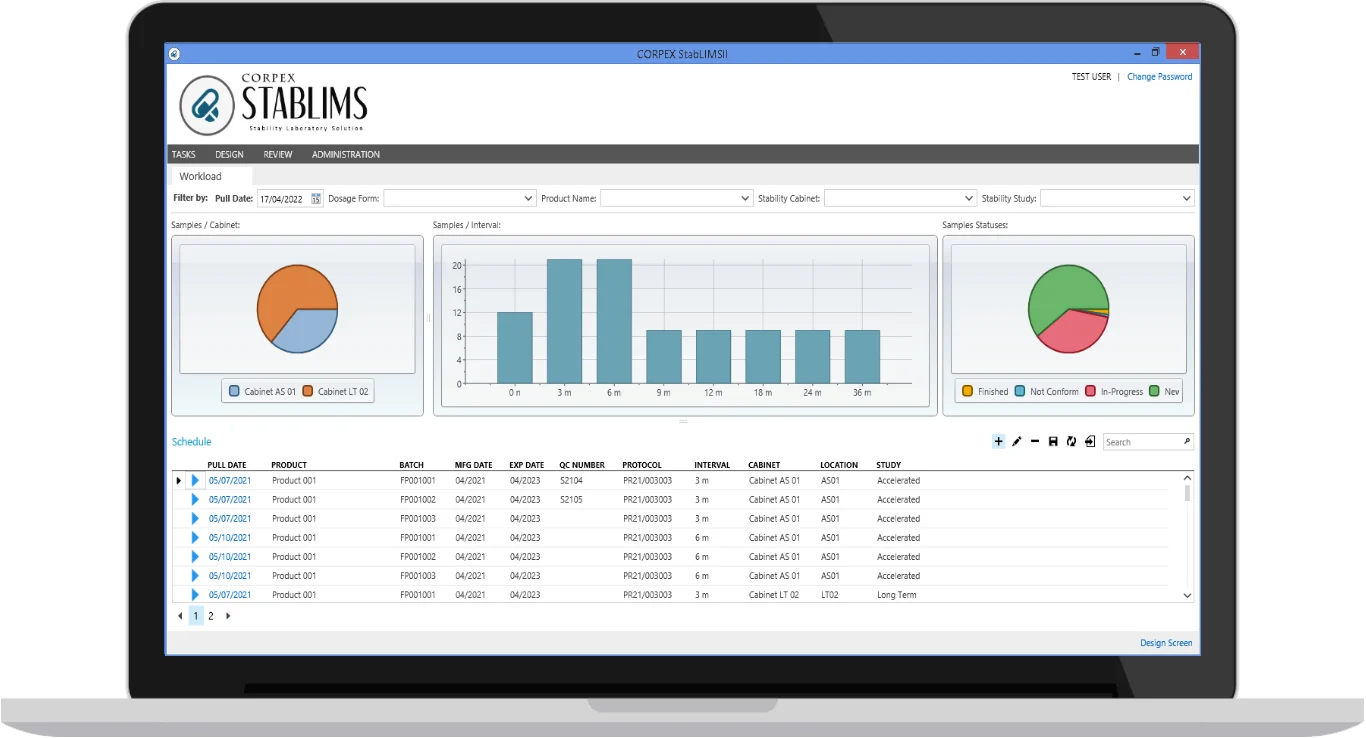Image resolution: width=1366 pixels, height=738 pixels.
Task: Expand the first schedule row arrow
Action: coord(194,480)
